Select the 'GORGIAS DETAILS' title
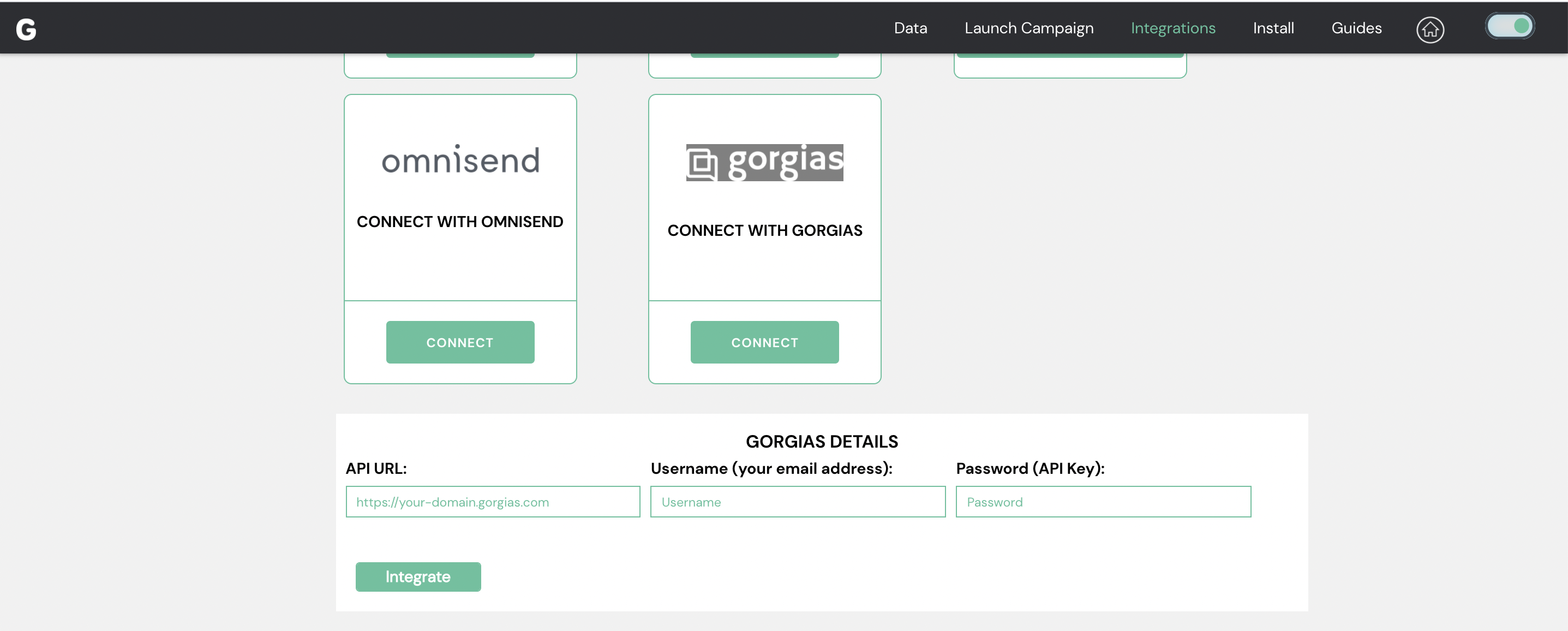 (x=822, y=442)
